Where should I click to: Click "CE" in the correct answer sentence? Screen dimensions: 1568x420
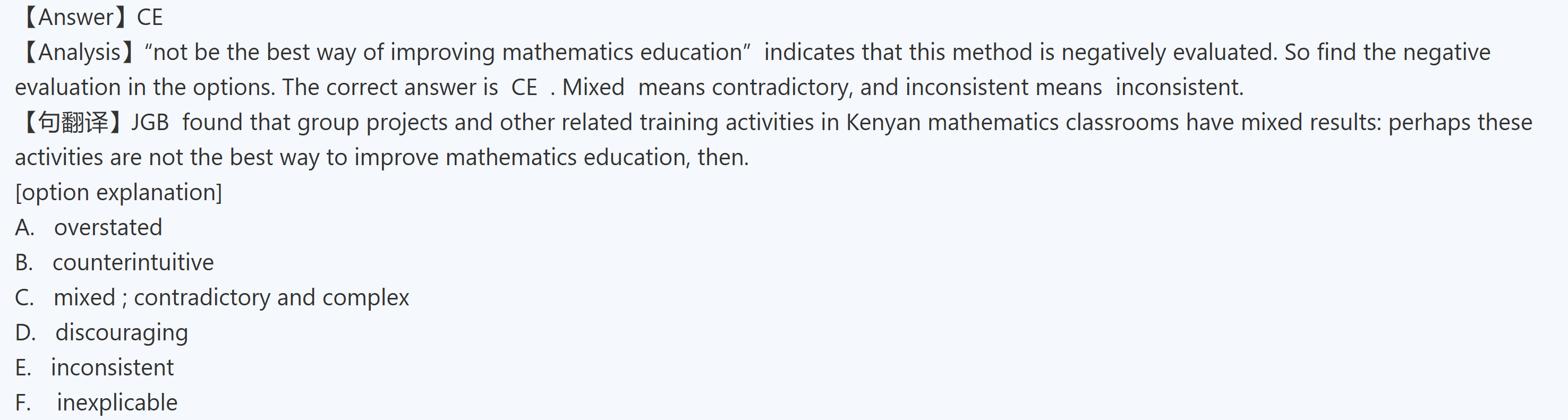pyautogui.click(x=524, y=88)
